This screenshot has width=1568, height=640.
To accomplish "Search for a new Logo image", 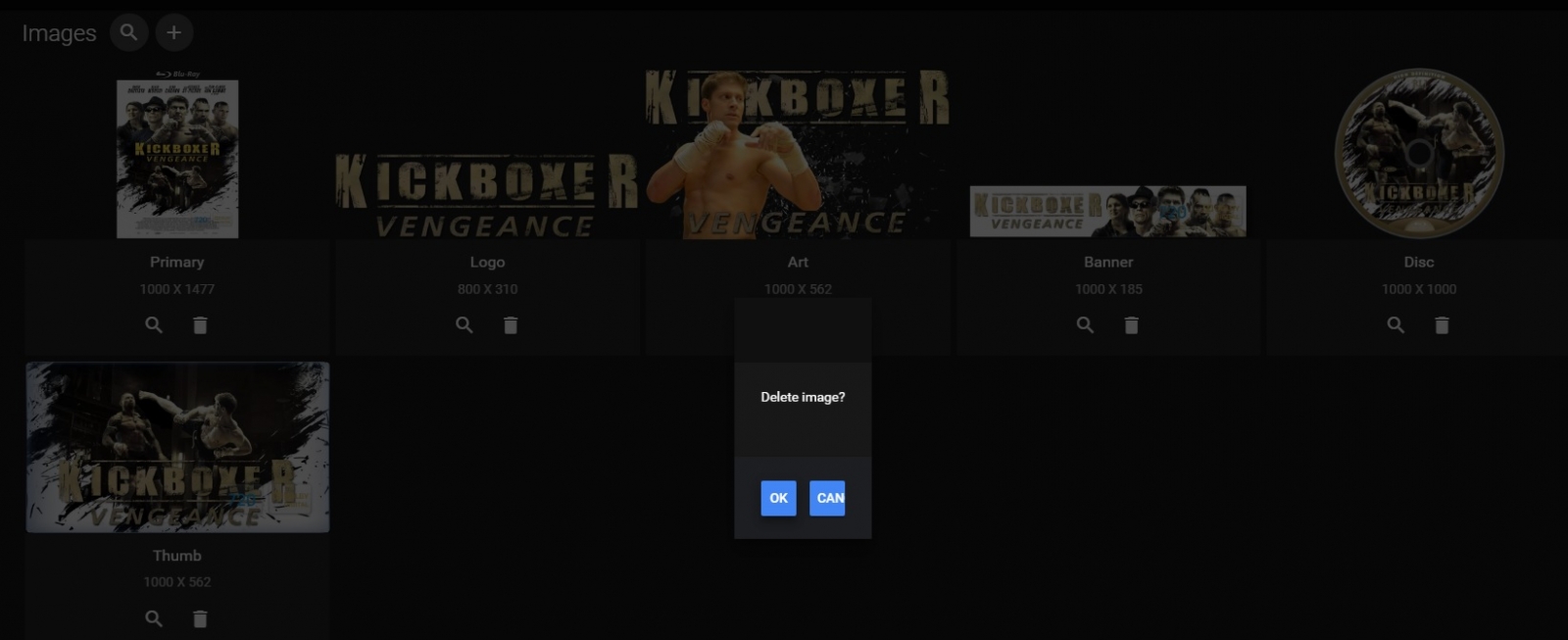I will point(465,324).
